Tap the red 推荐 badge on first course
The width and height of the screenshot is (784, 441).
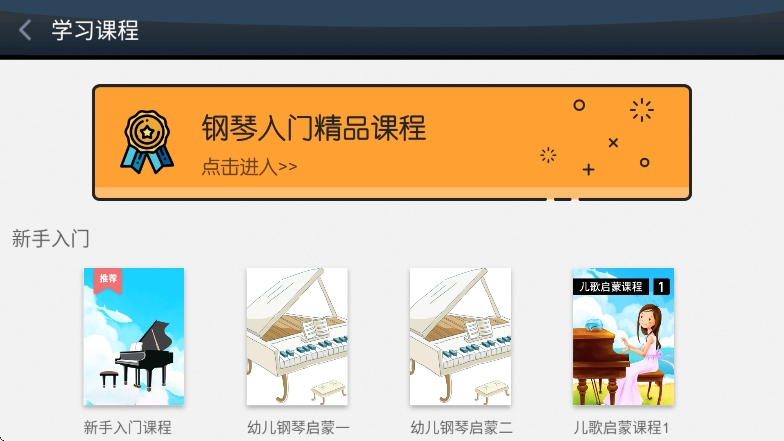[108, 280]
